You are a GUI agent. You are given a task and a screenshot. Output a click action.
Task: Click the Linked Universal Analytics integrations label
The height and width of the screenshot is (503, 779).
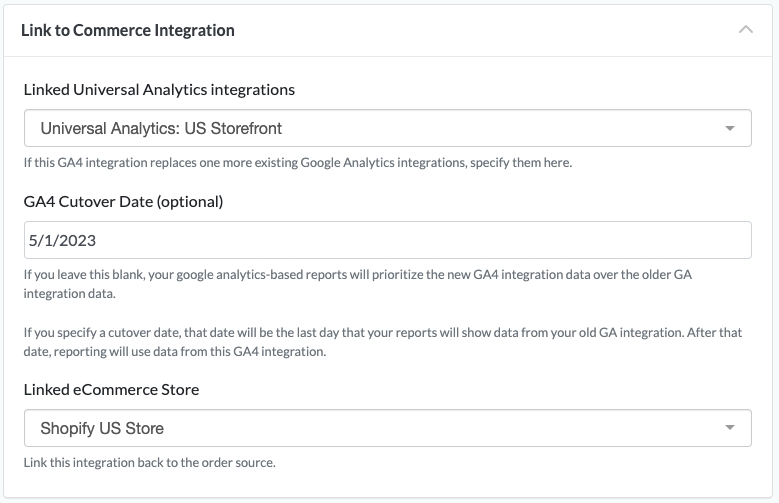pos(159,90)
